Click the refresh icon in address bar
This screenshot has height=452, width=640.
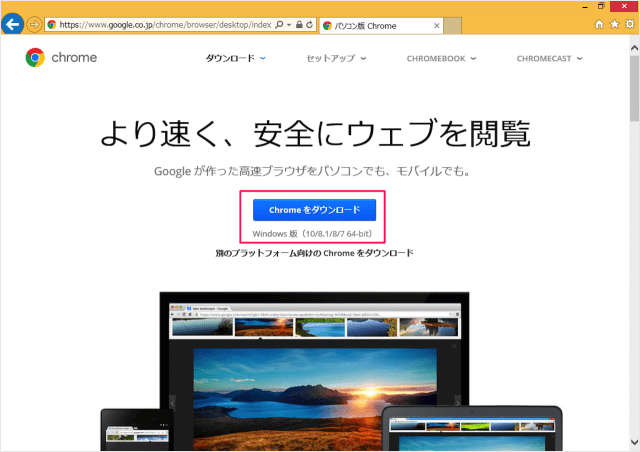pyautogui.click(x=311, y=23)
